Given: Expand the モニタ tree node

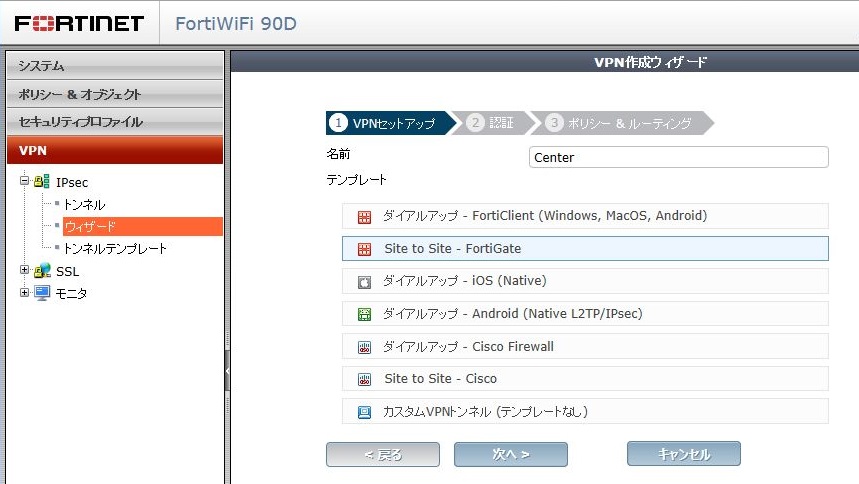Looking at the screenshot, I should click(24, 292).
